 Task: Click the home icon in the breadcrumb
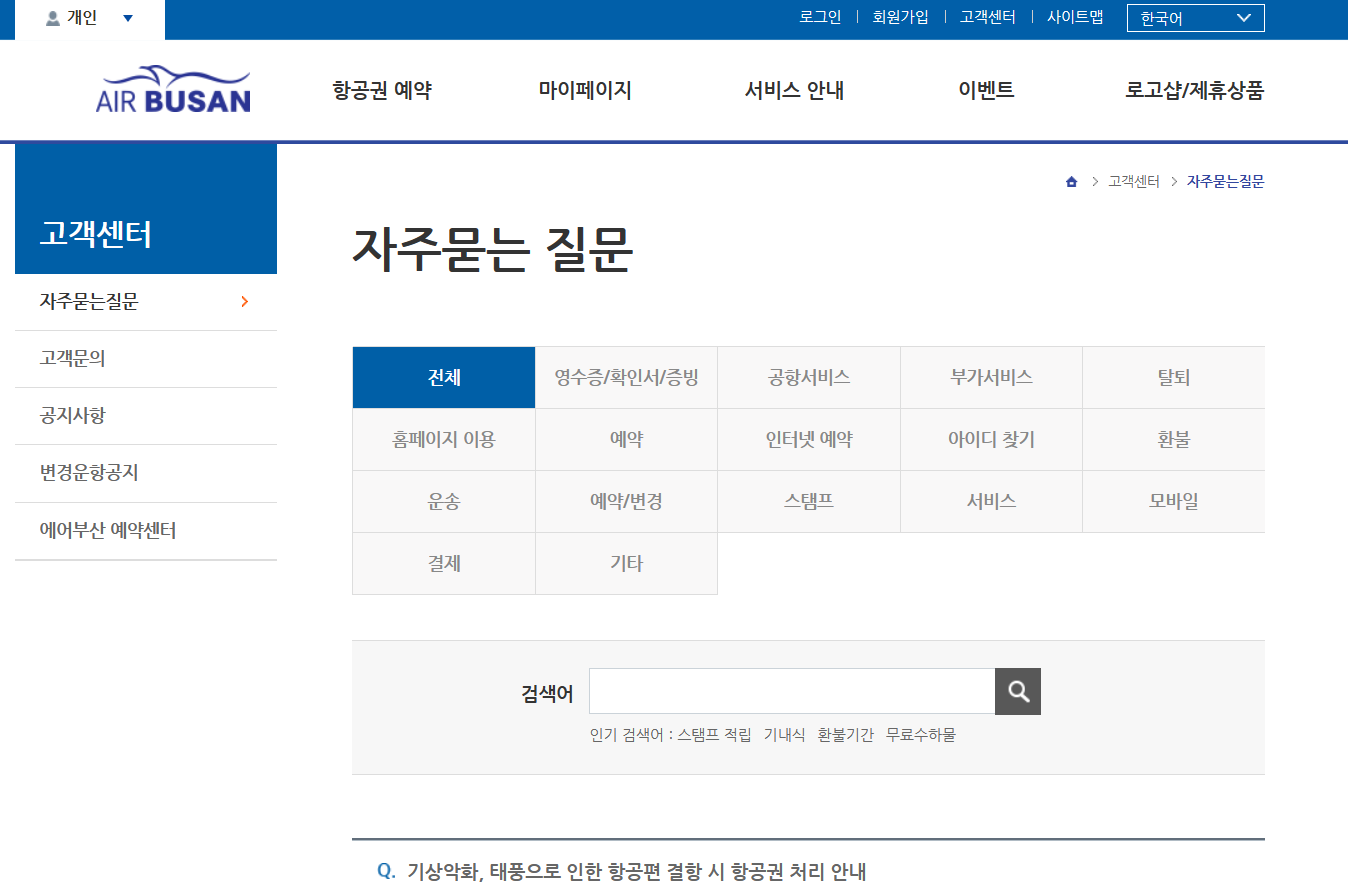click(x=1071, y=181)
